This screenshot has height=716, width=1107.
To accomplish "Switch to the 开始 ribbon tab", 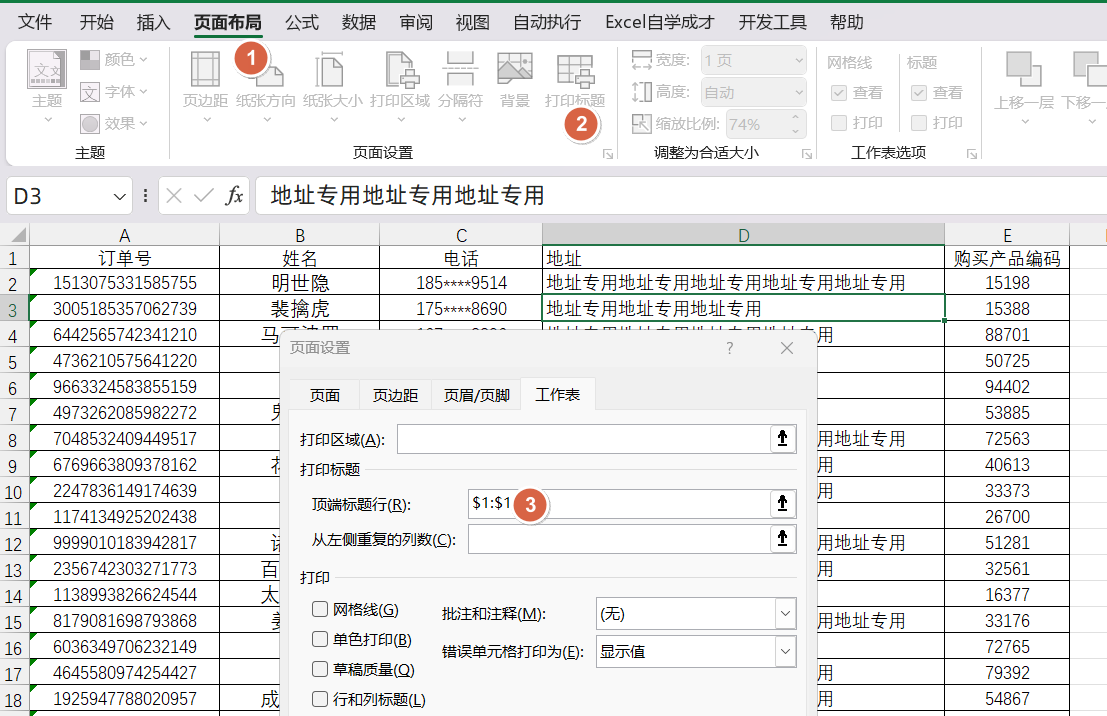I will tap(97, 23).
